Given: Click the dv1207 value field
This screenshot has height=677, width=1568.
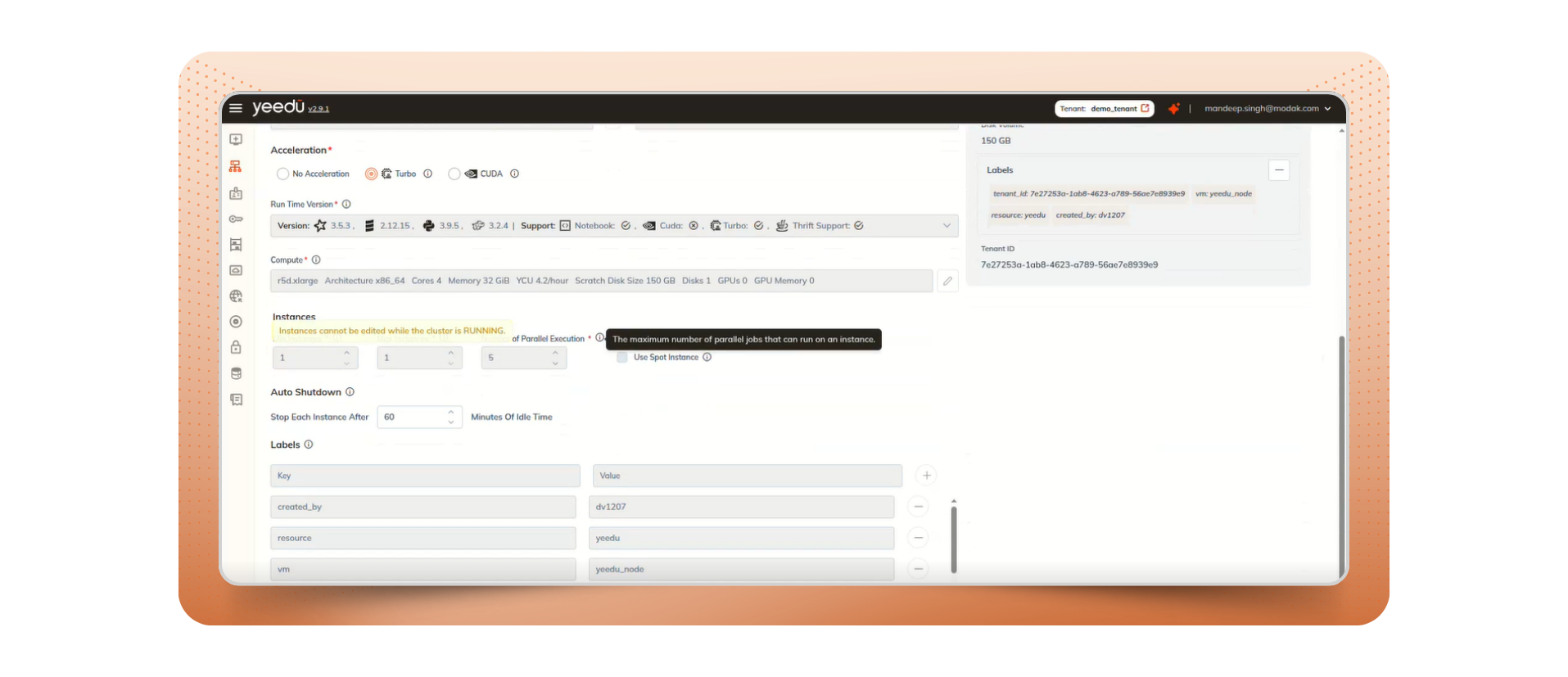Looking at the screenshot, I should pos(742,507).
